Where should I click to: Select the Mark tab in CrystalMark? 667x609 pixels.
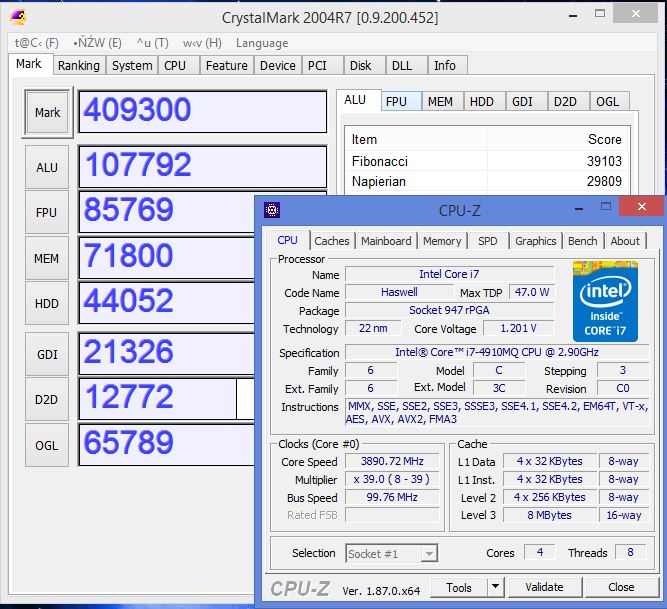pos(29,64)
